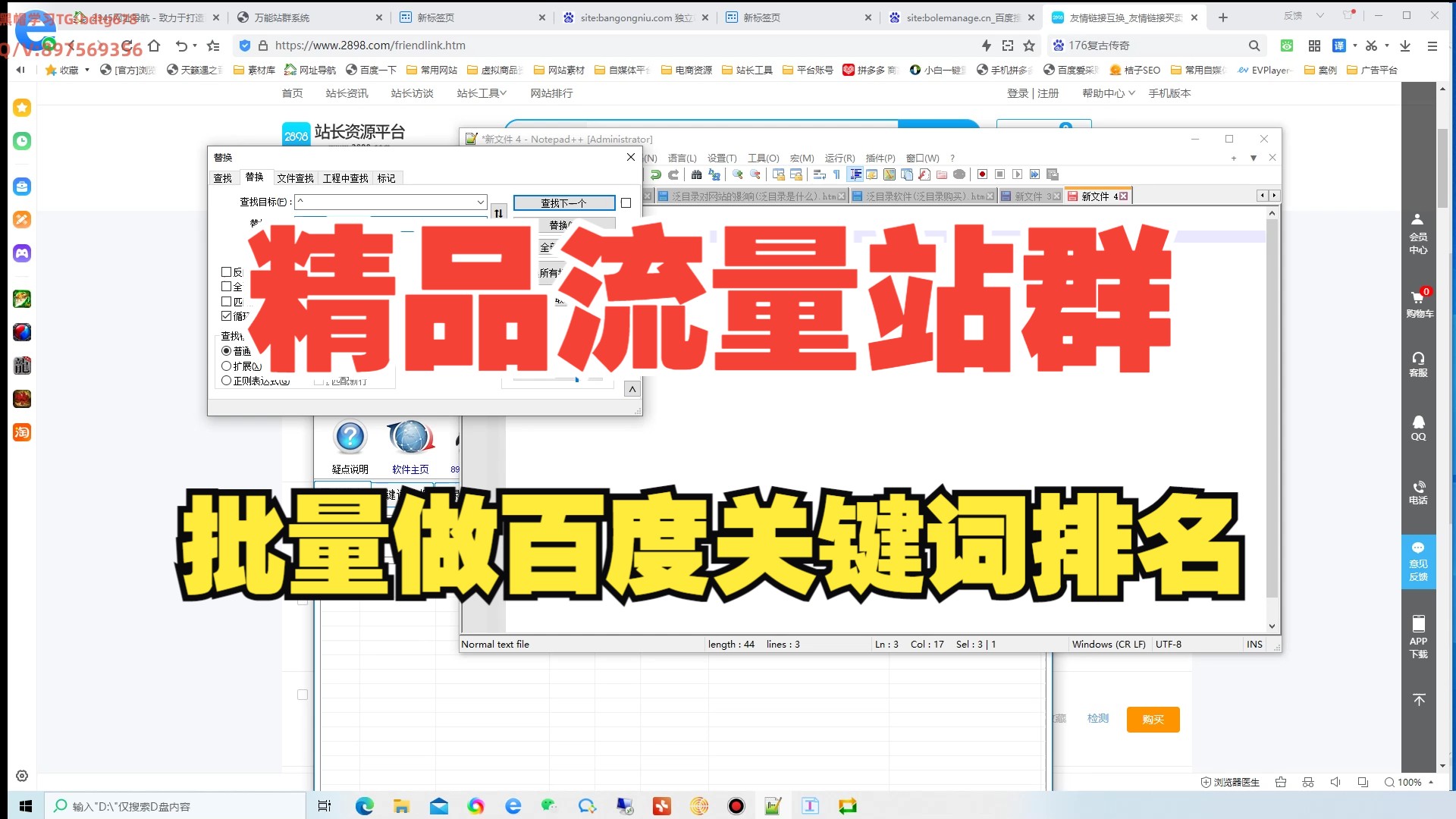The image size is (1456, 819).
Task: Toggle word wrap toolbar icon
Action: (x=820, y=174)
